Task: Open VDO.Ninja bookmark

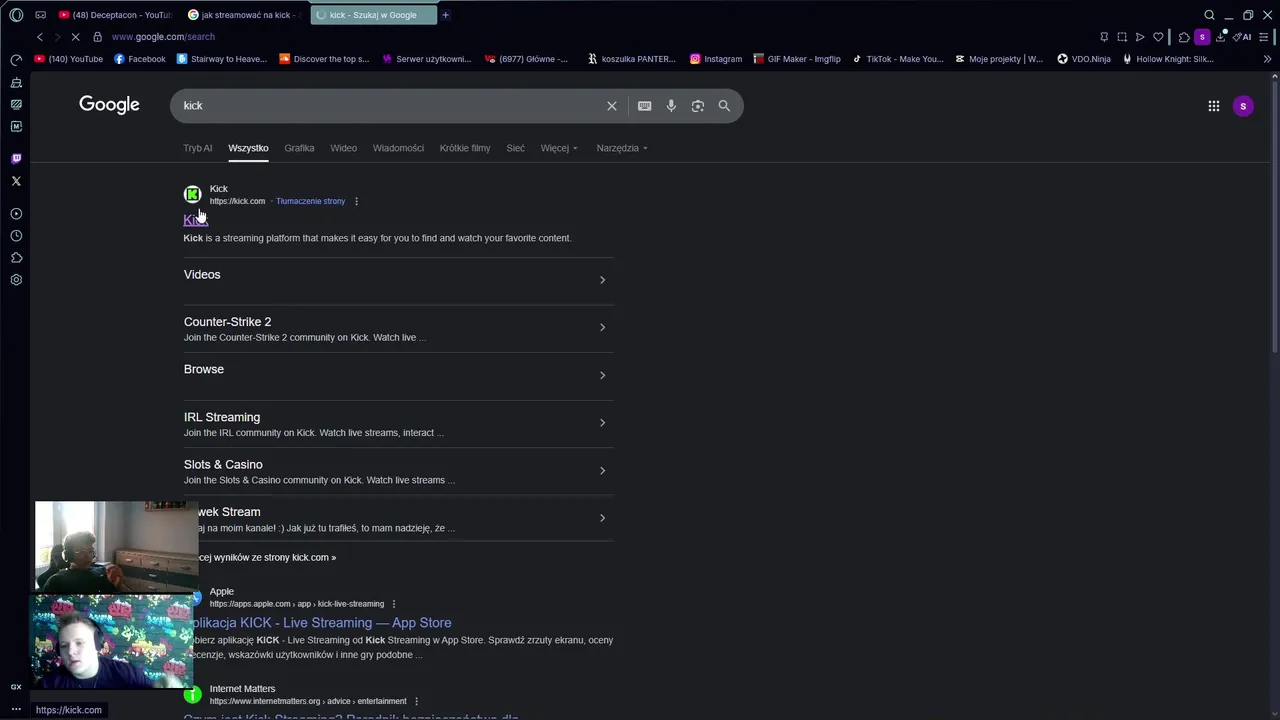Action: tap(1084, 59)
